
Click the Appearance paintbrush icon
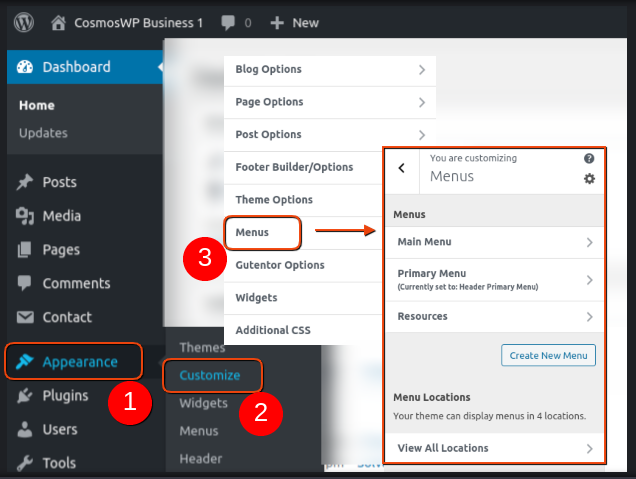coord(24,361)
